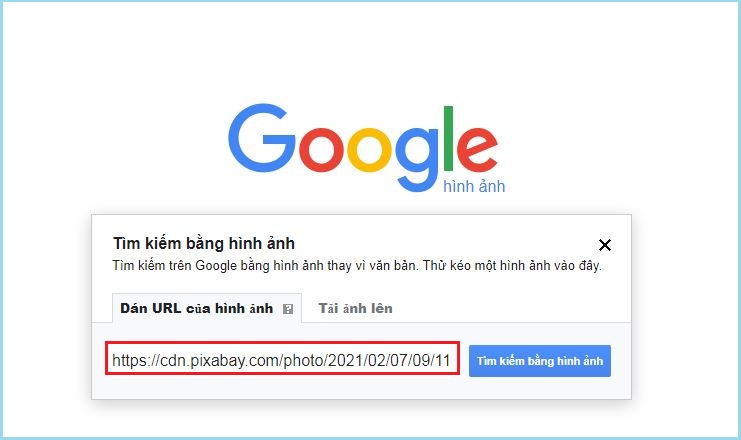
Task: Click the empty dialog area below the URL field
Action: (x=361, y=388)
